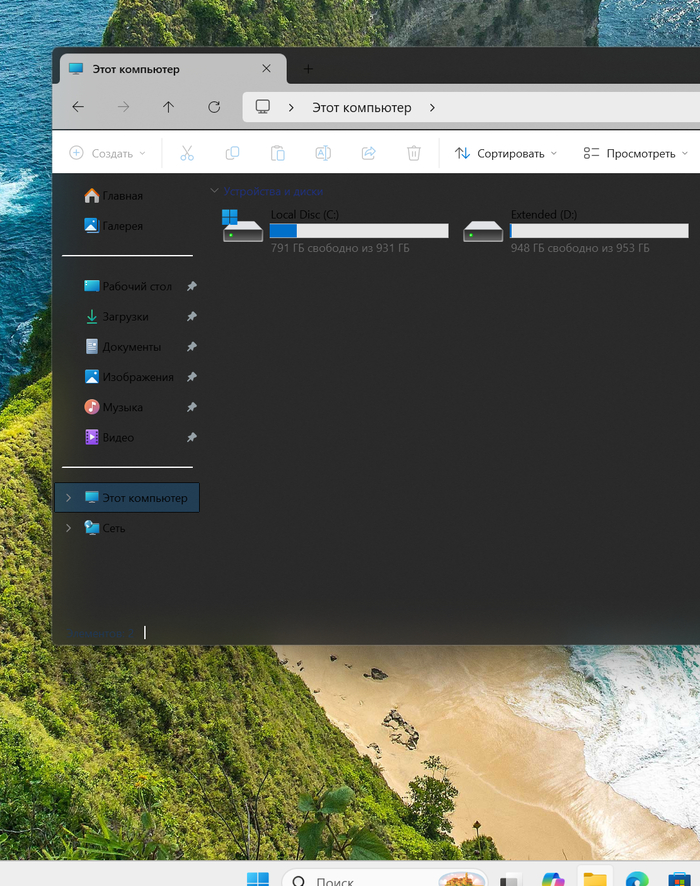The height and width of the screenshot is (886, 700).
Task: Open Изображения in sidebar
Action: pos(129,377)
